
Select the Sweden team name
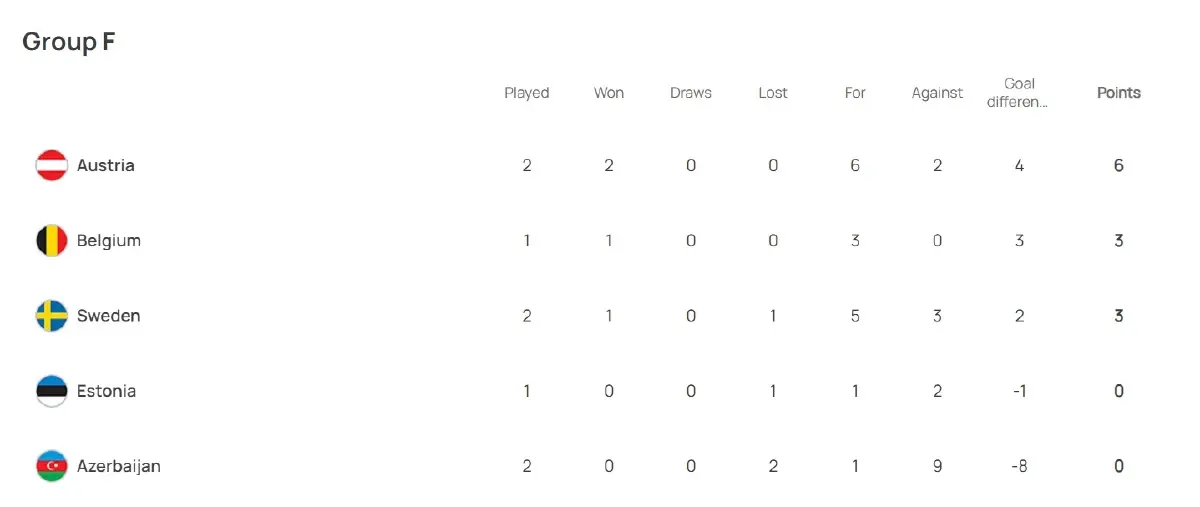(x=108, y=316)
